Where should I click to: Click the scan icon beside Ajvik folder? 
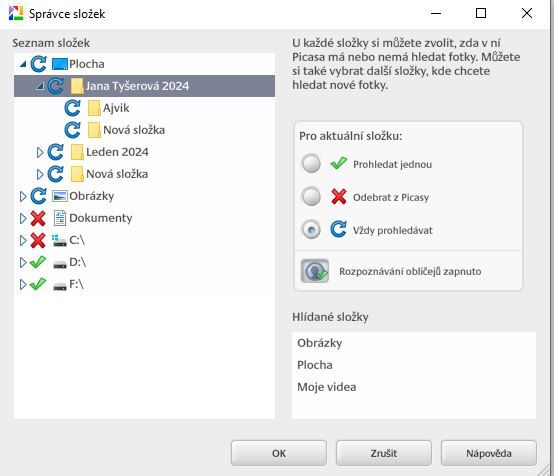72,108
